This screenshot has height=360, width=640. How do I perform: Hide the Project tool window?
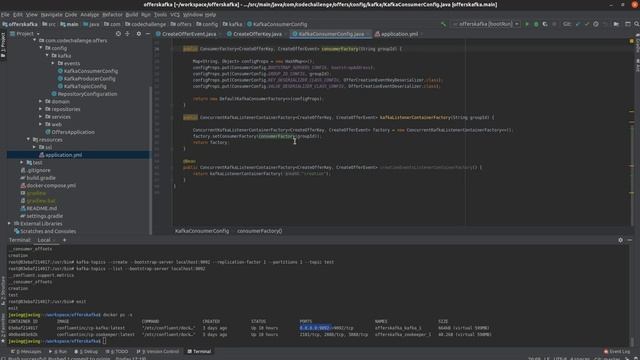(147, 34)
